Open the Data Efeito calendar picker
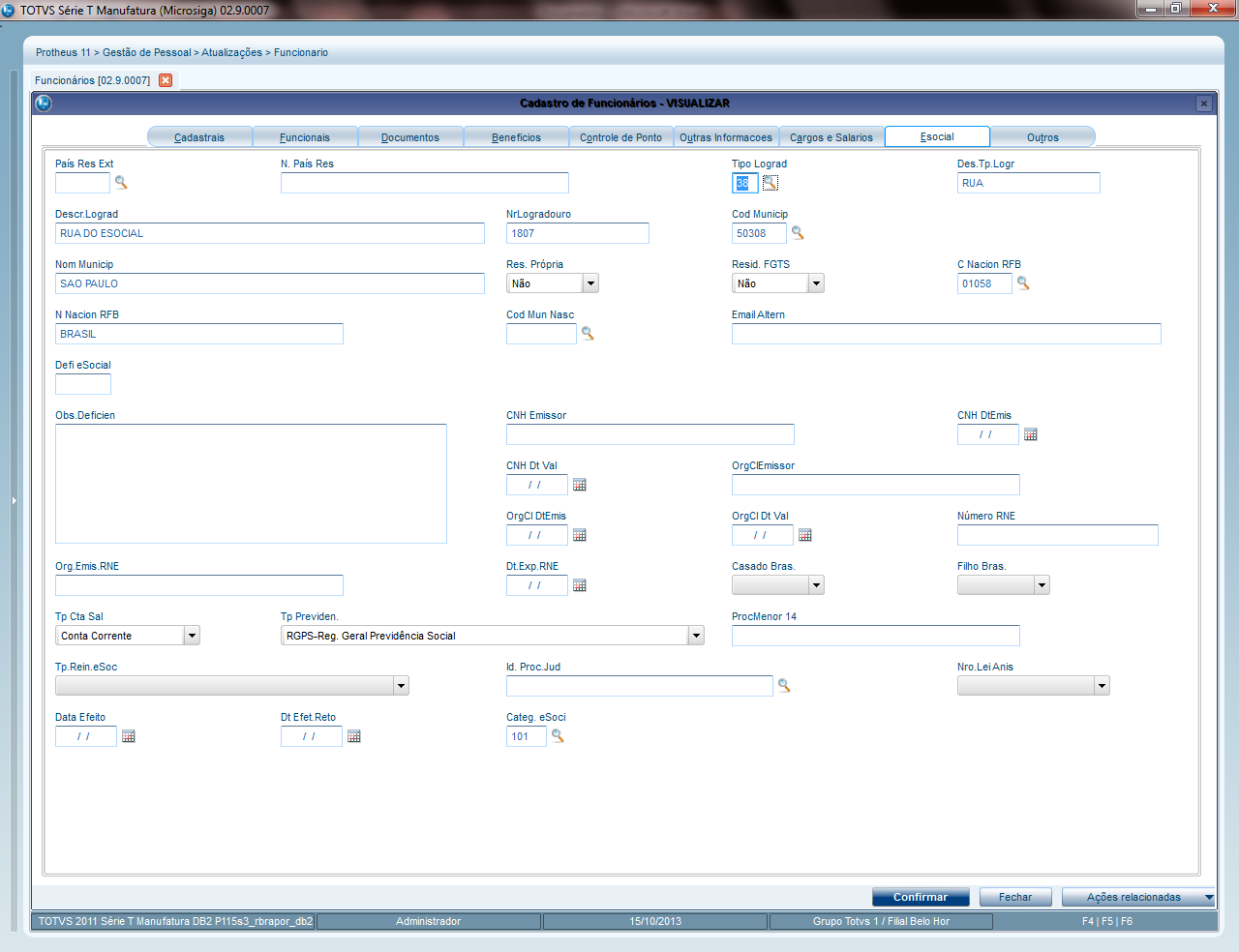The image size is (1239, 952). [x=129, y=736]
